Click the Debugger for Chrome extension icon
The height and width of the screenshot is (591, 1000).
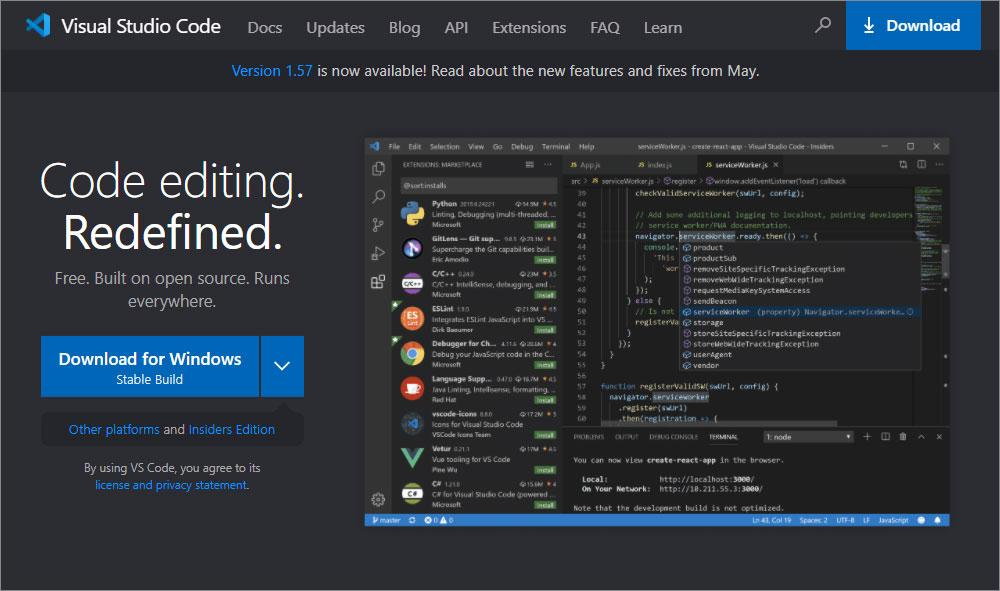tap(413, 353)
